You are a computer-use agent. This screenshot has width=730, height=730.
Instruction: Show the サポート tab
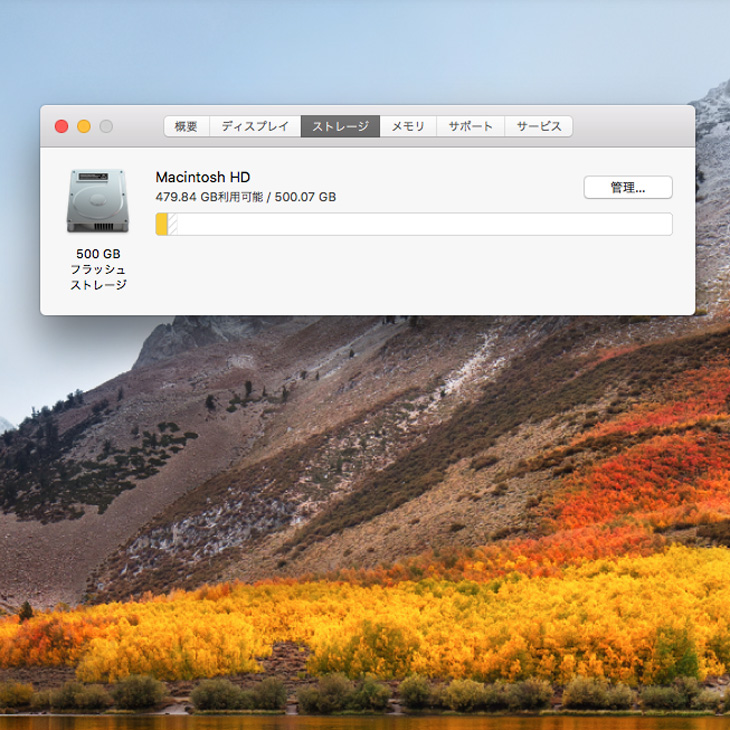pos(470,126)
